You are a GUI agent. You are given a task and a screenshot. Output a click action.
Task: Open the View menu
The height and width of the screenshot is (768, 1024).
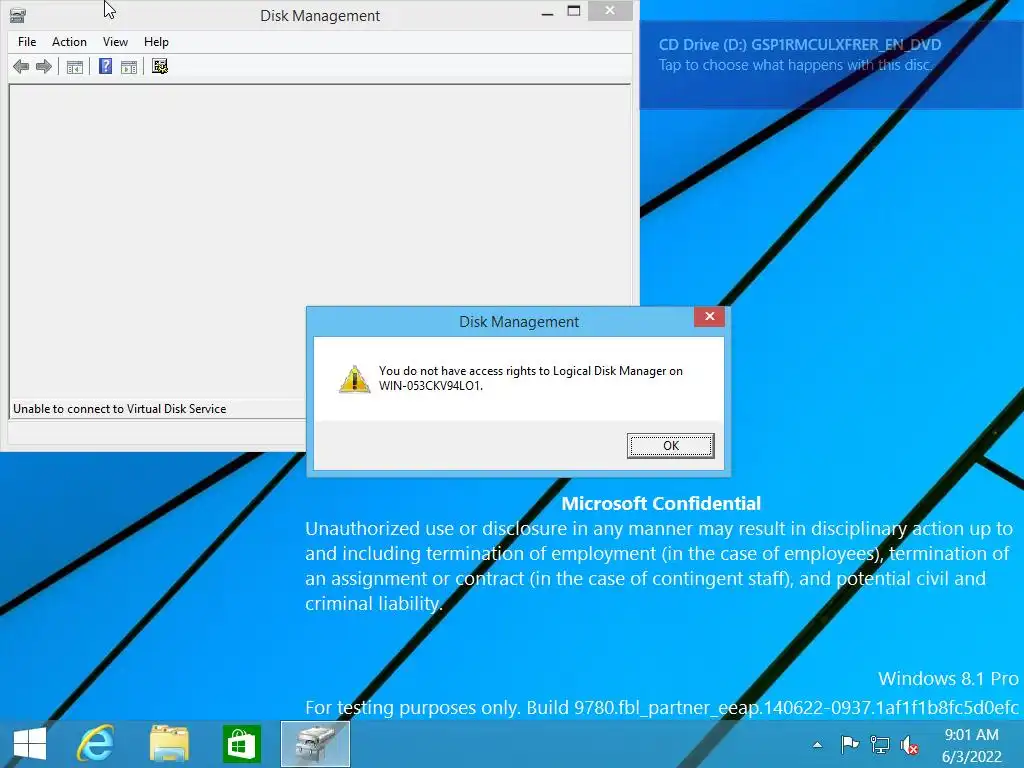pyautogui.click(x=115, y=42)
